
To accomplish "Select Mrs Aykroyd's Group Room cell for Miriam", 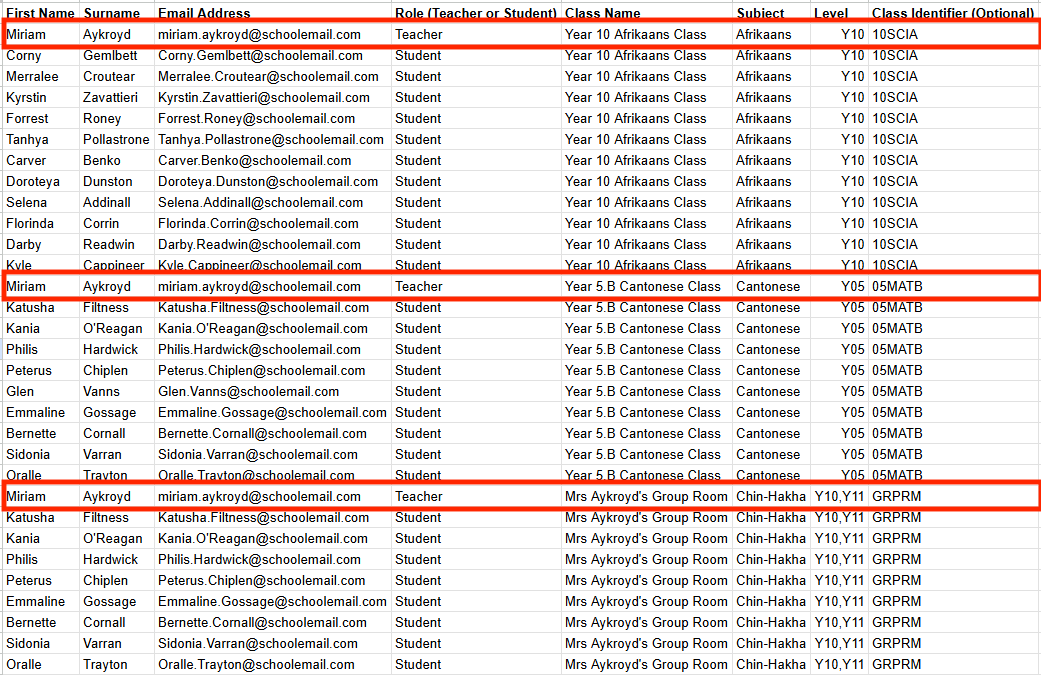I will [647, 496].
